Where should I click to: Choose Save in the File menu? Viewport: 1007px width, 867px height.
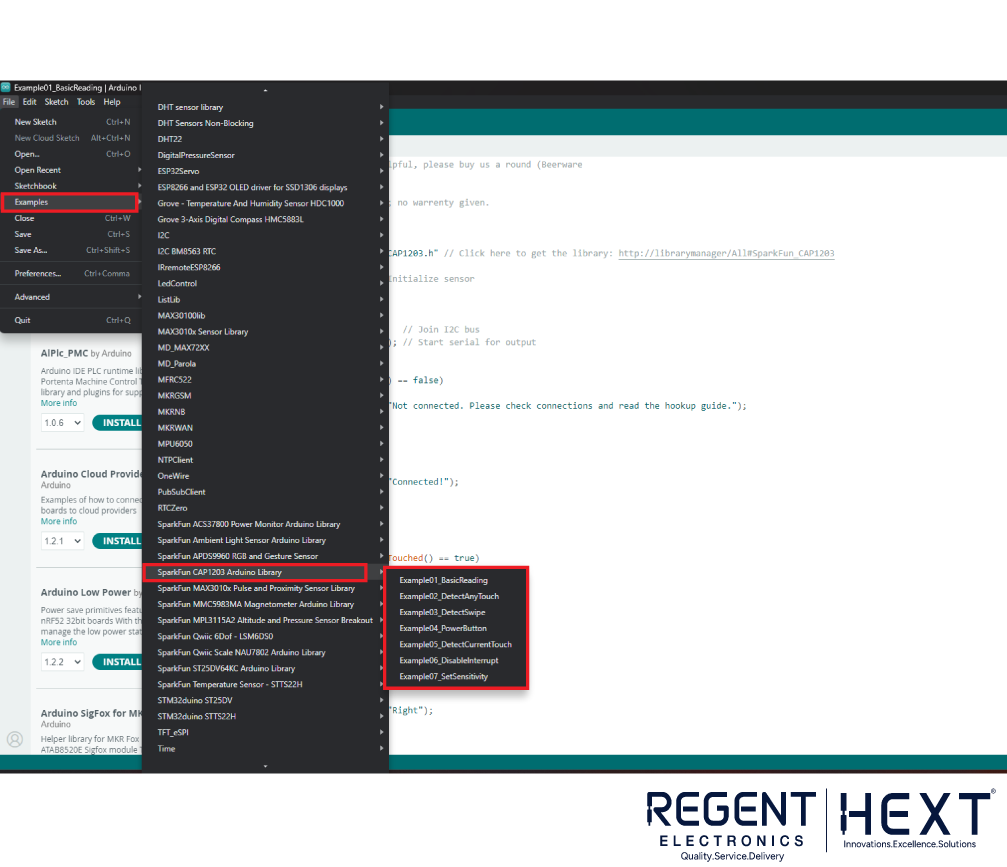coord(71,234)
